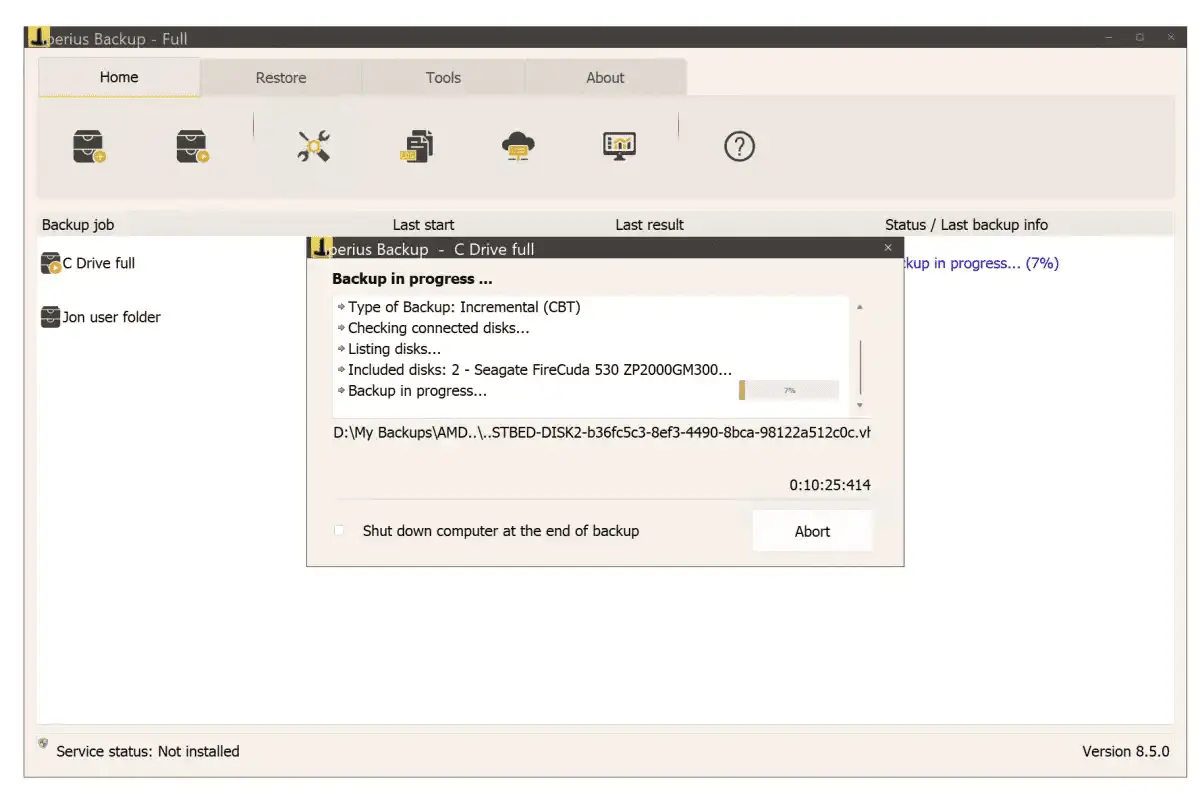Screen dimensions: 1200x793
Task: Click Checking connected disks log line
Action: 438,328
